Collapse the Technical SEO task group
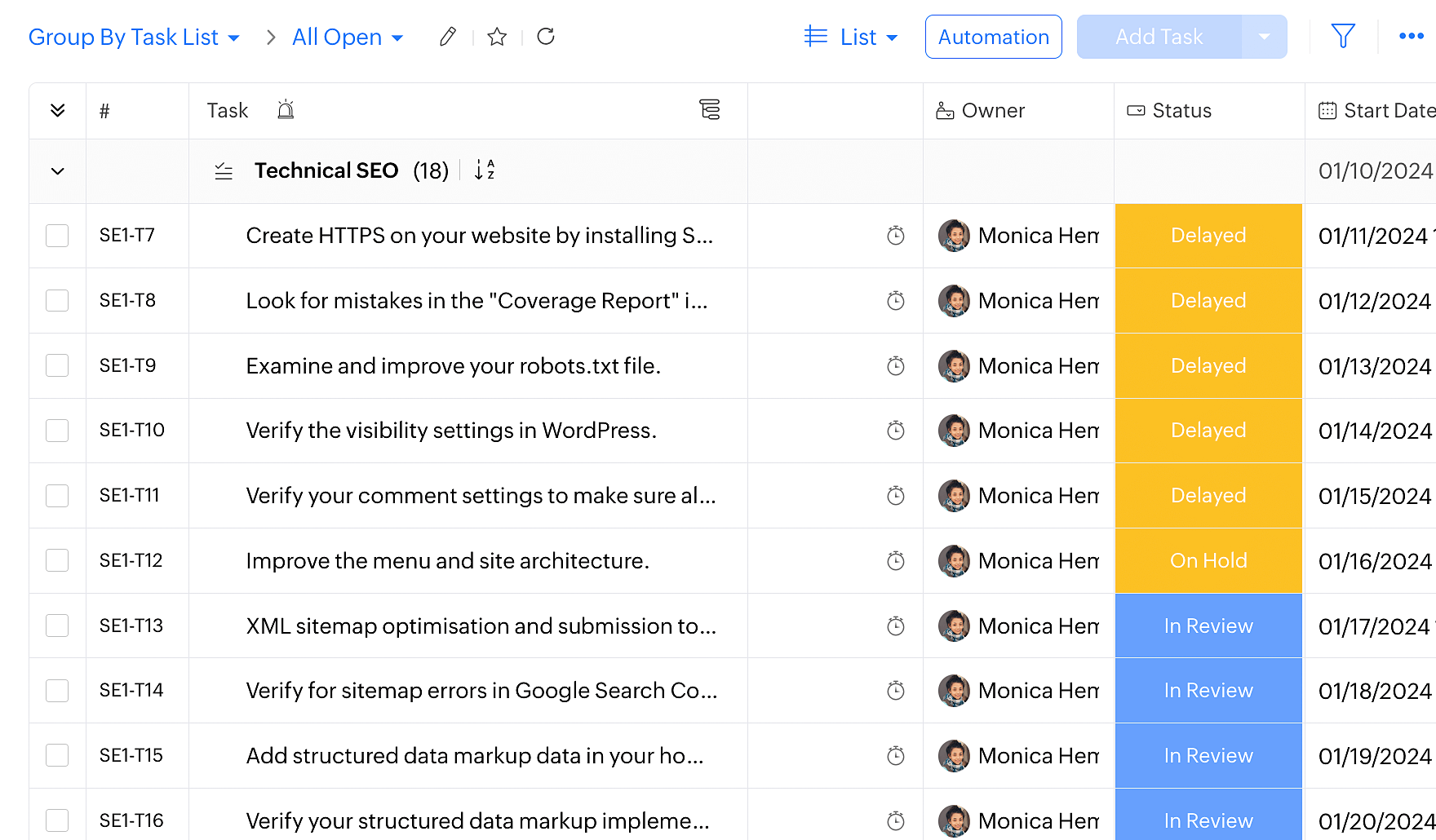The width and height of the screenshot is (1436, 840). pos(57,171)
